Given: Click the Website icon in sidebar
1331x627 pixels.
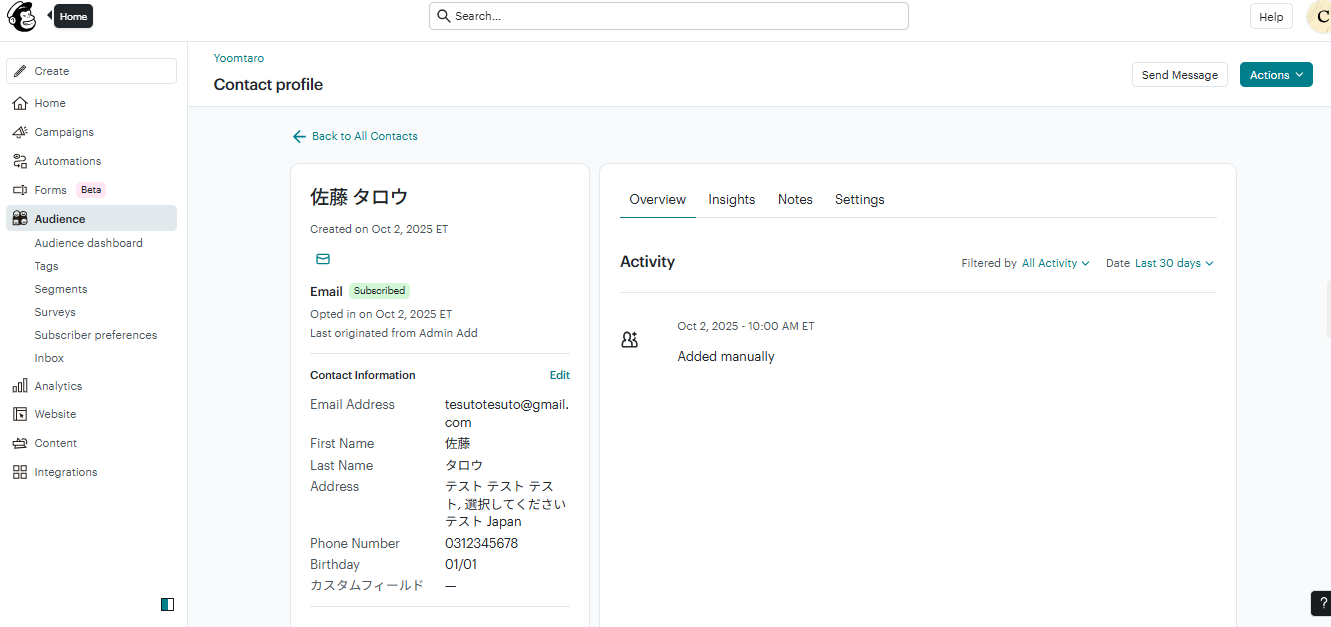Looking at the screenshot, I should pos(20,414).
